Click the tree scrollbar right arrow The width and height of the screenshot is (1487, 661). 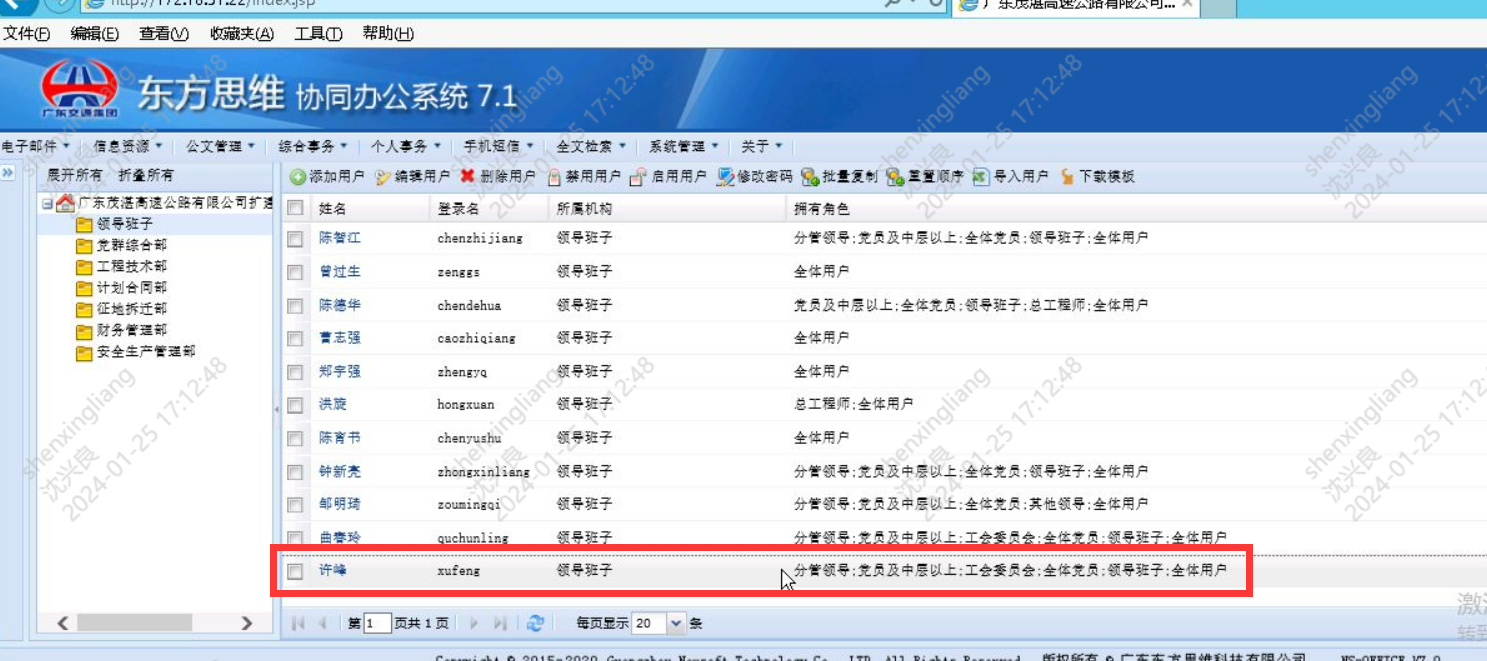[246, 623]
